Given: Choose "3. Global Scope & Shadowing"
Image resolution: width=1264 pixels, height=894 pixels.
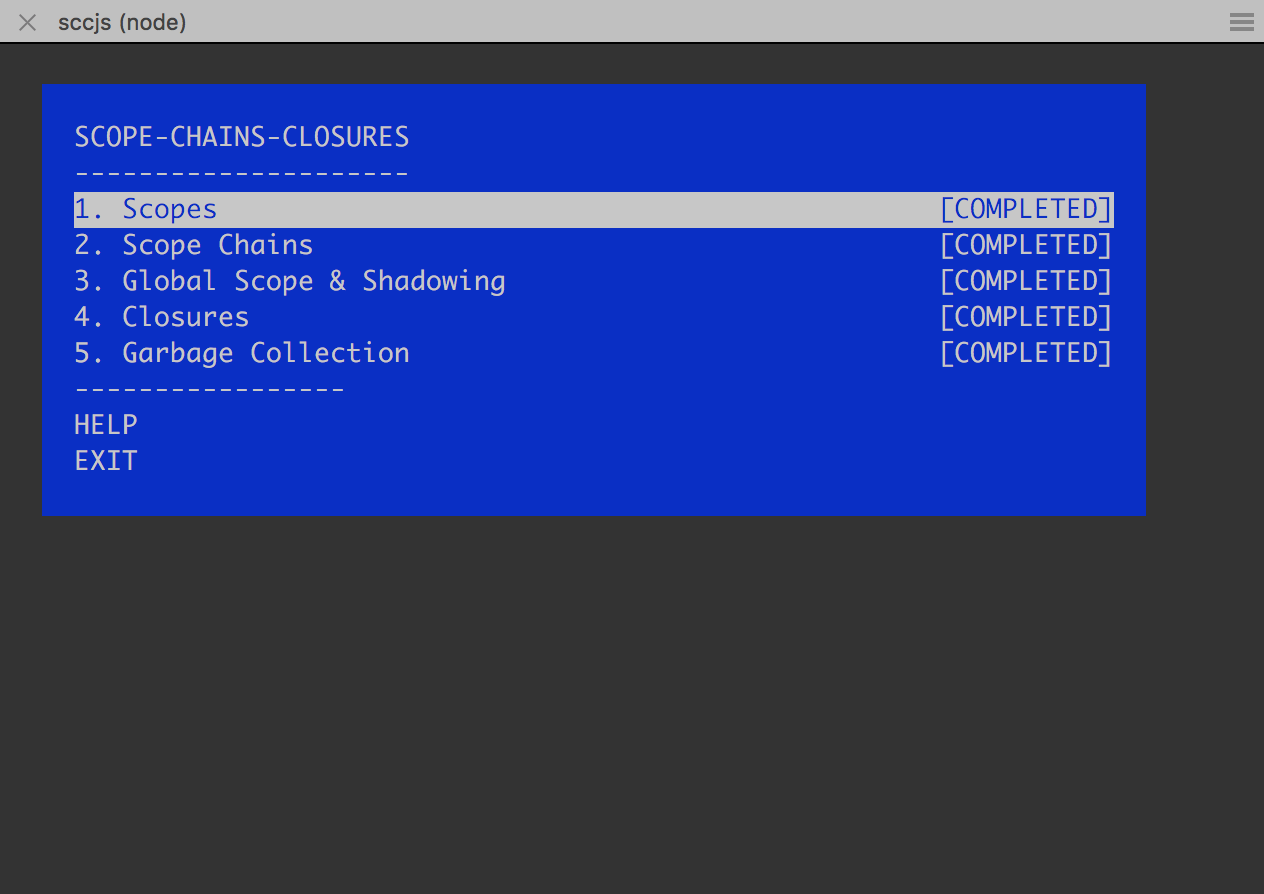Looking at the screenshot, I should [594, 282].
